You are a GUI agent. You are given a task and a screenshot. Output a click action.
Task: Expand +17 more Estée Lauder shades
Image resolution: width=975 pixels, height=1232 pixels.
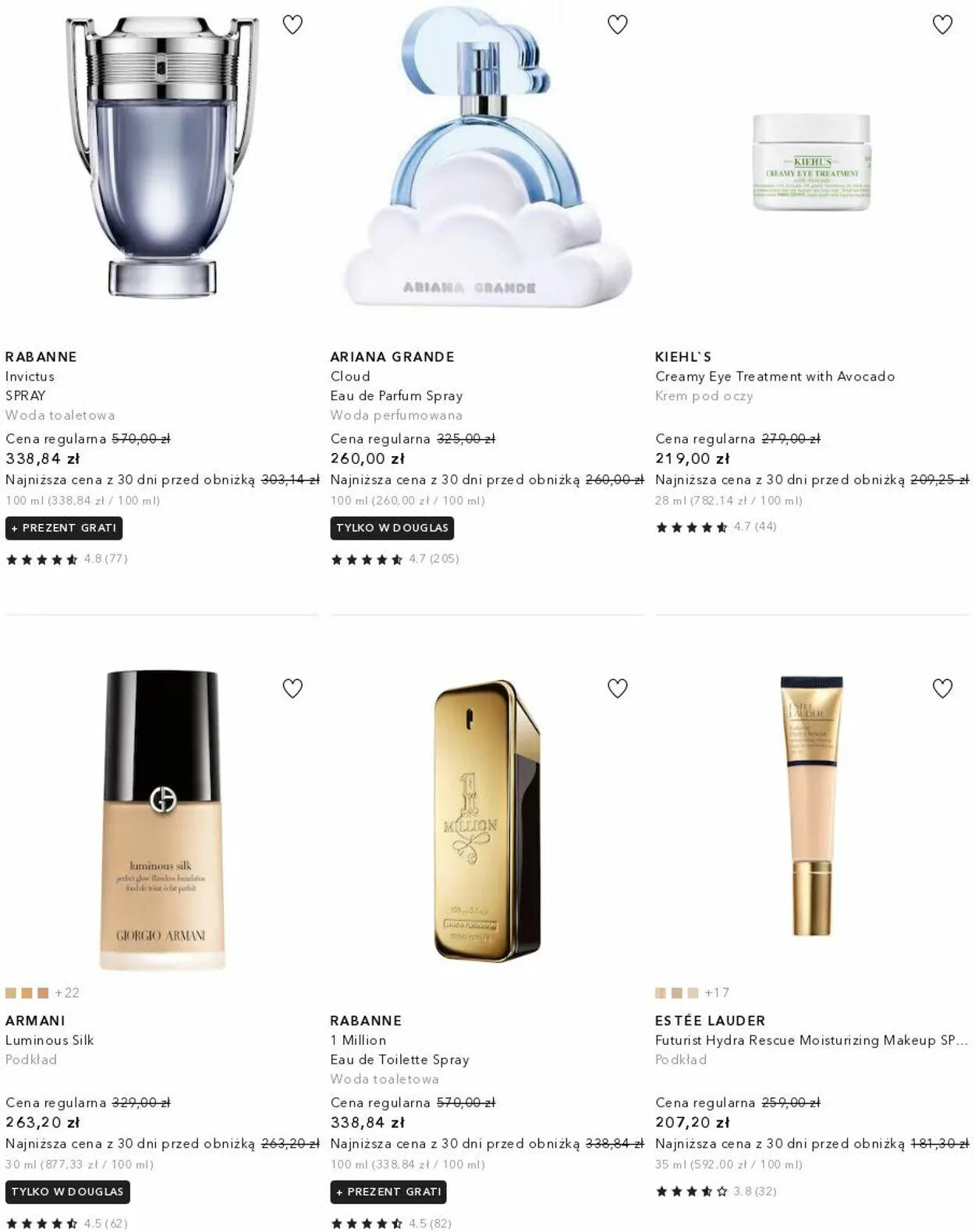tap(717, 993)
